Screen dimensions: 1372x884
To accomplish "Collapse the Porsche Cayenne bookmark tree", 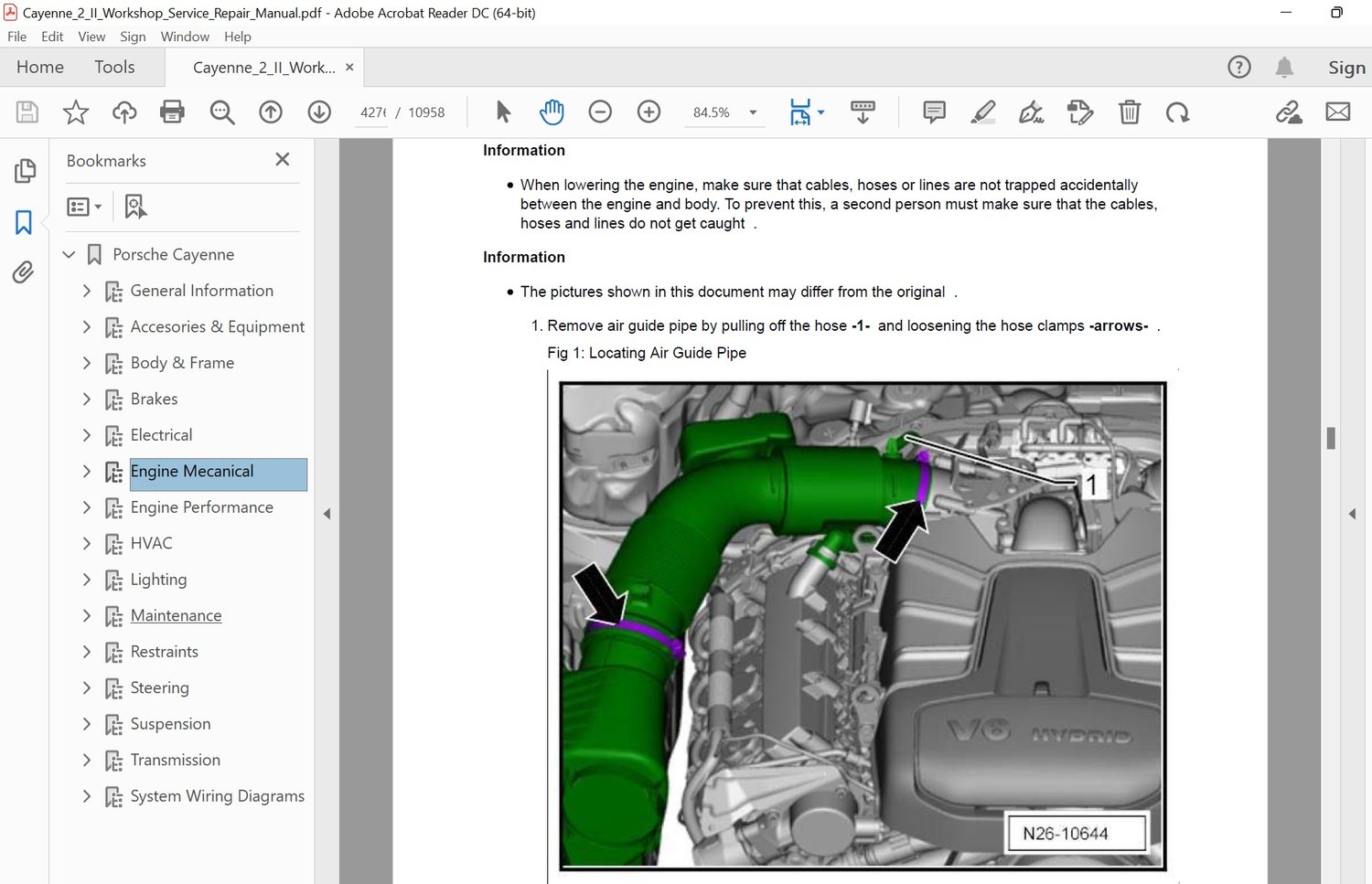I will (69, 254).
